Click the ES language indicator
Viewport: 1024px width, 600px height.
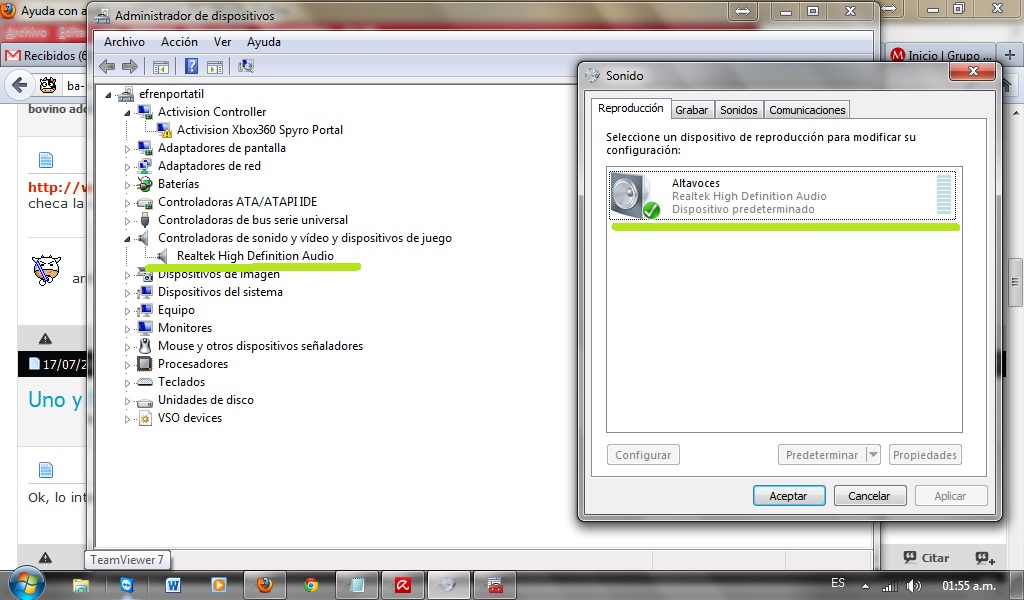point(838,583)
